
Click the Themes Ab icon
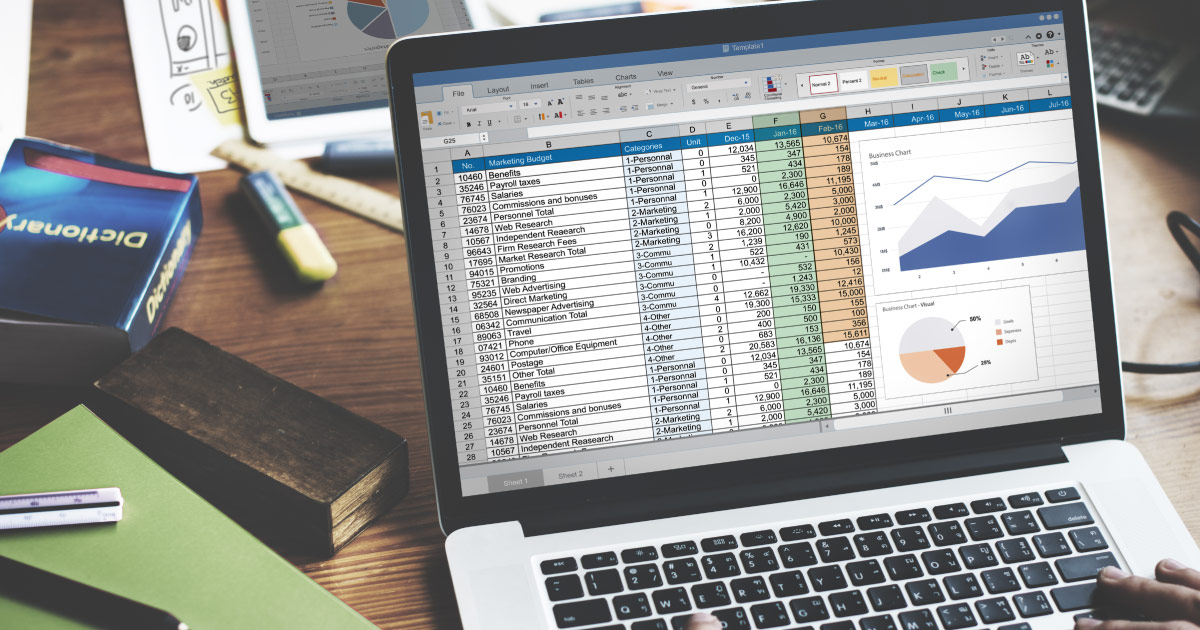pos(1025,59)
